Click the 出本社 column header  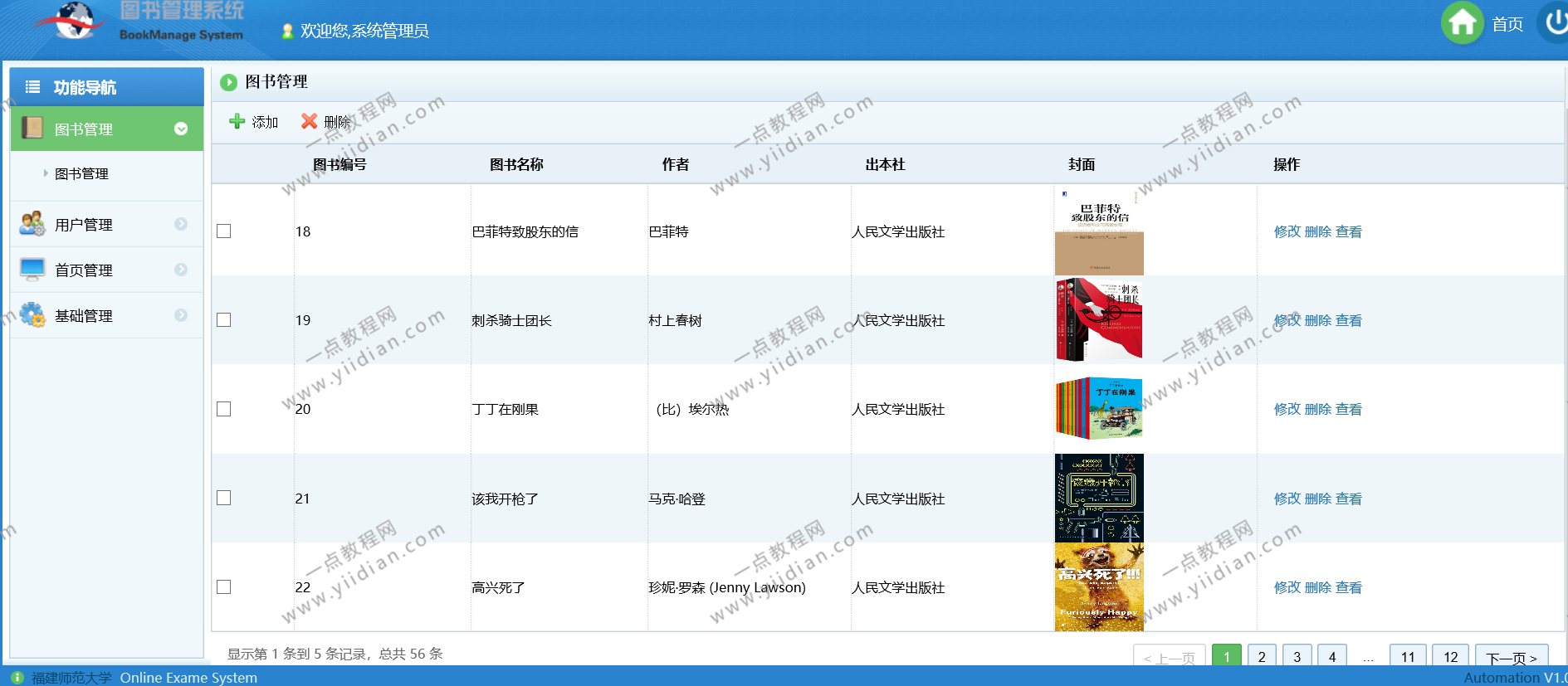(x=886, y=164)
